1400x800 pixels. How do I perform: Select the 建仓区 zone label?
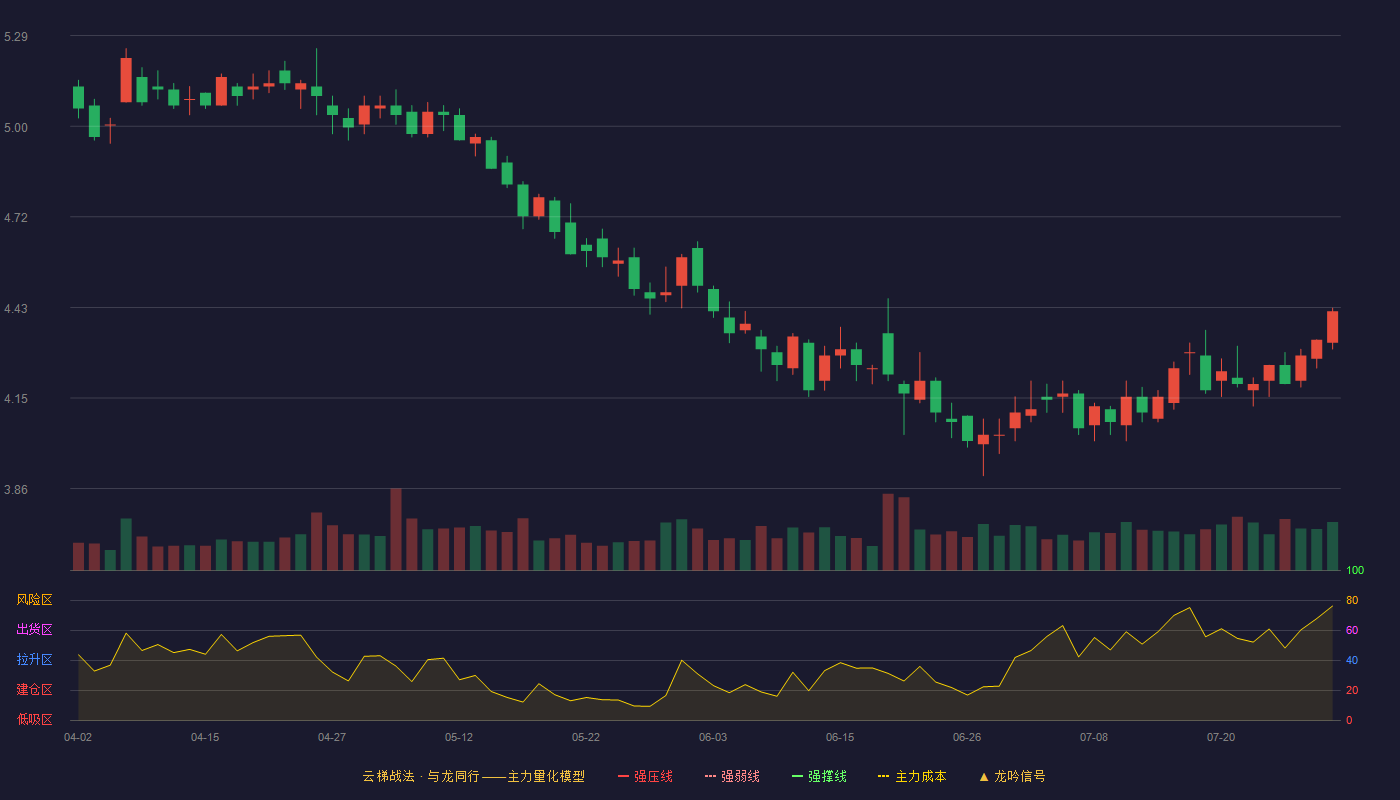pos(34,690)
